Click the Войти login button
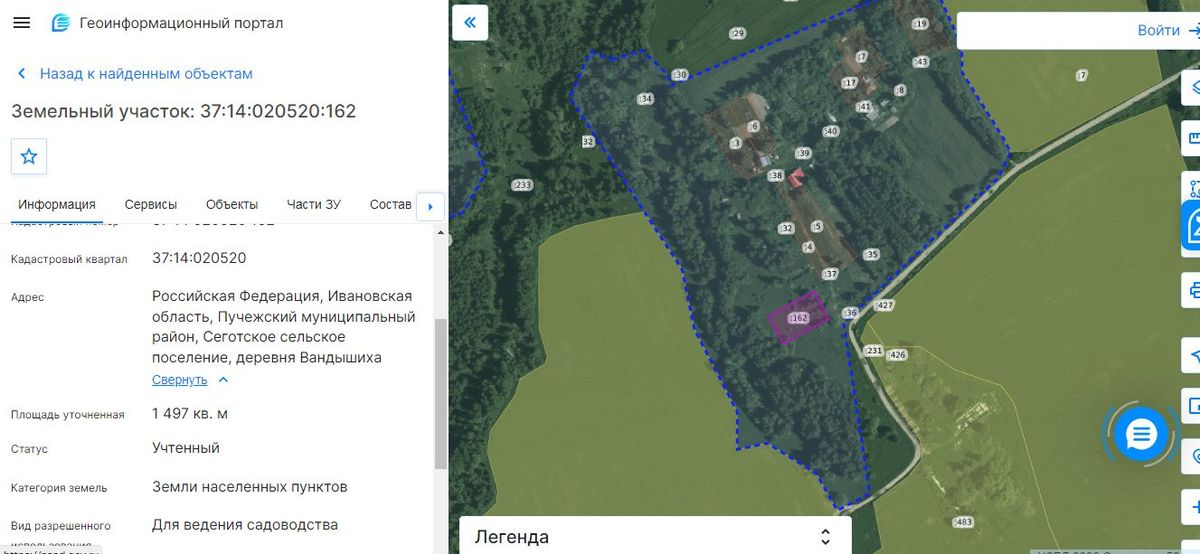 1168,30
